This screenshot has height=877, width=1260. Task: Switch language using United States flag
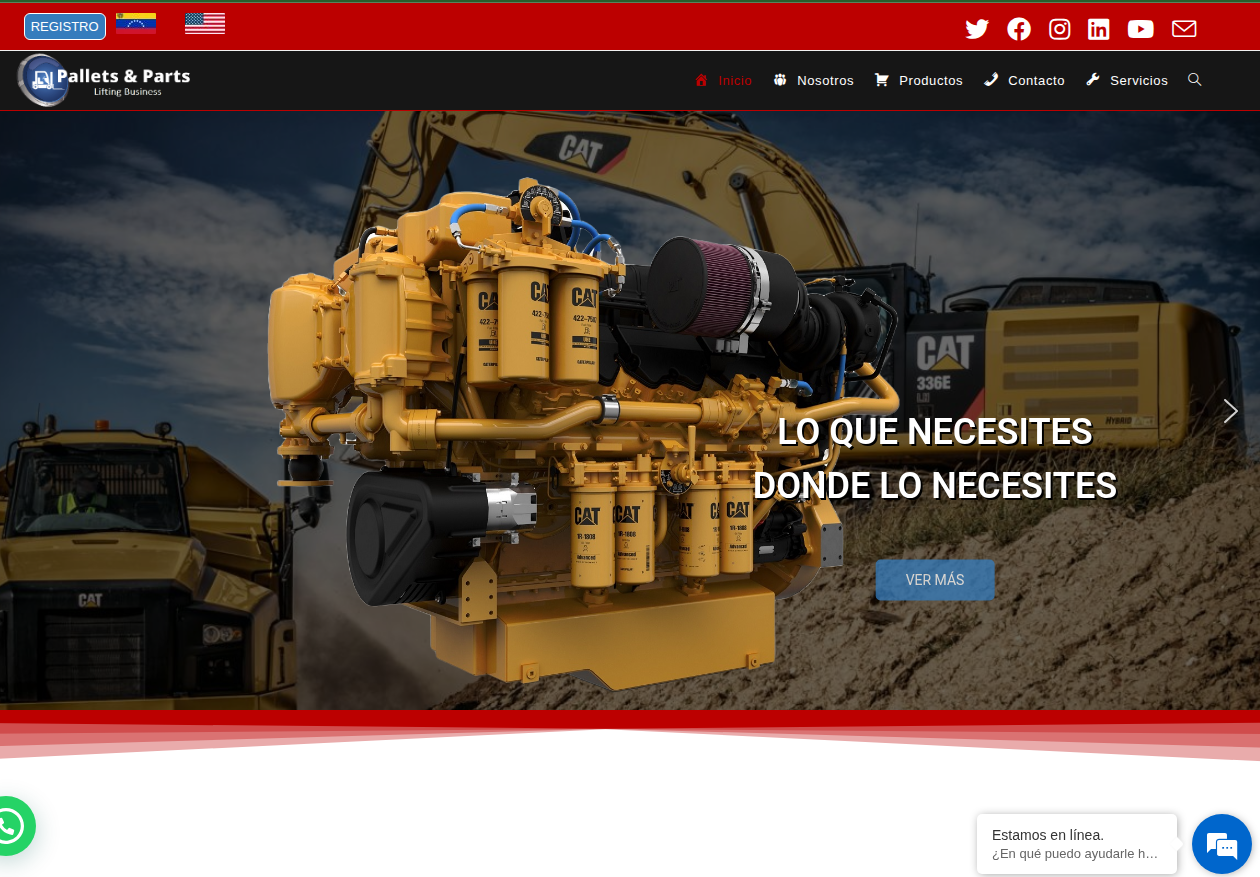click(205, 24)
